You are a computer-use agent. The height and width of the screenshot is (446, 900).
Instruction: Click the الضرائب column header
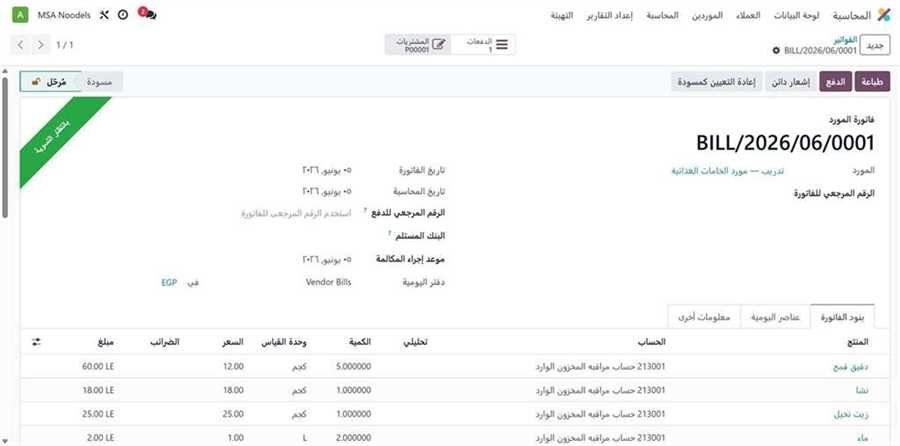[x=165, y=342]
